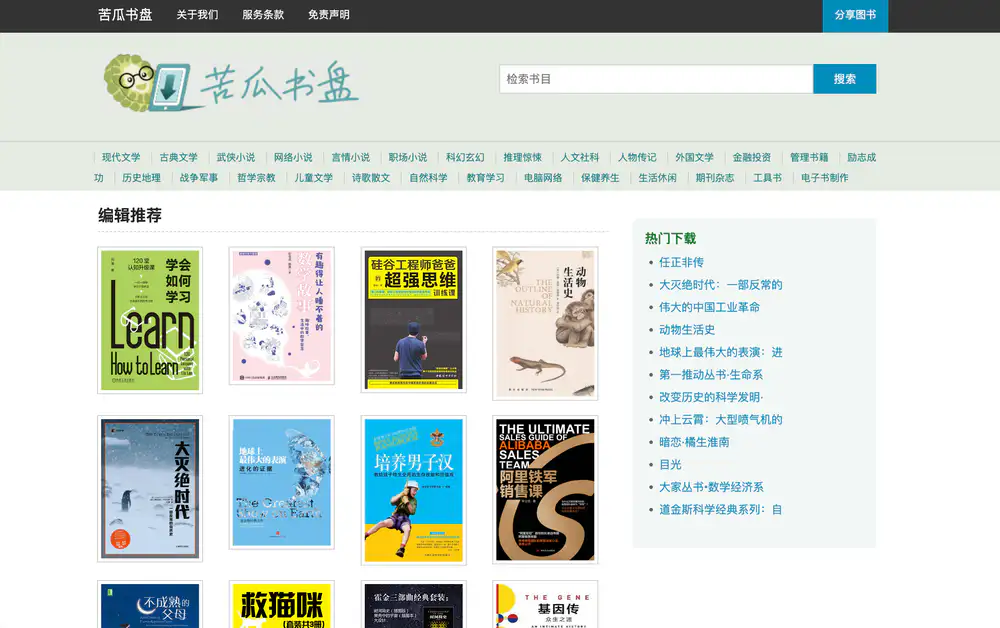Image resolution: width=1000 pixels, height=628 pixels.
Task: Go to 电子书制作 category
Action: point(825,178)
